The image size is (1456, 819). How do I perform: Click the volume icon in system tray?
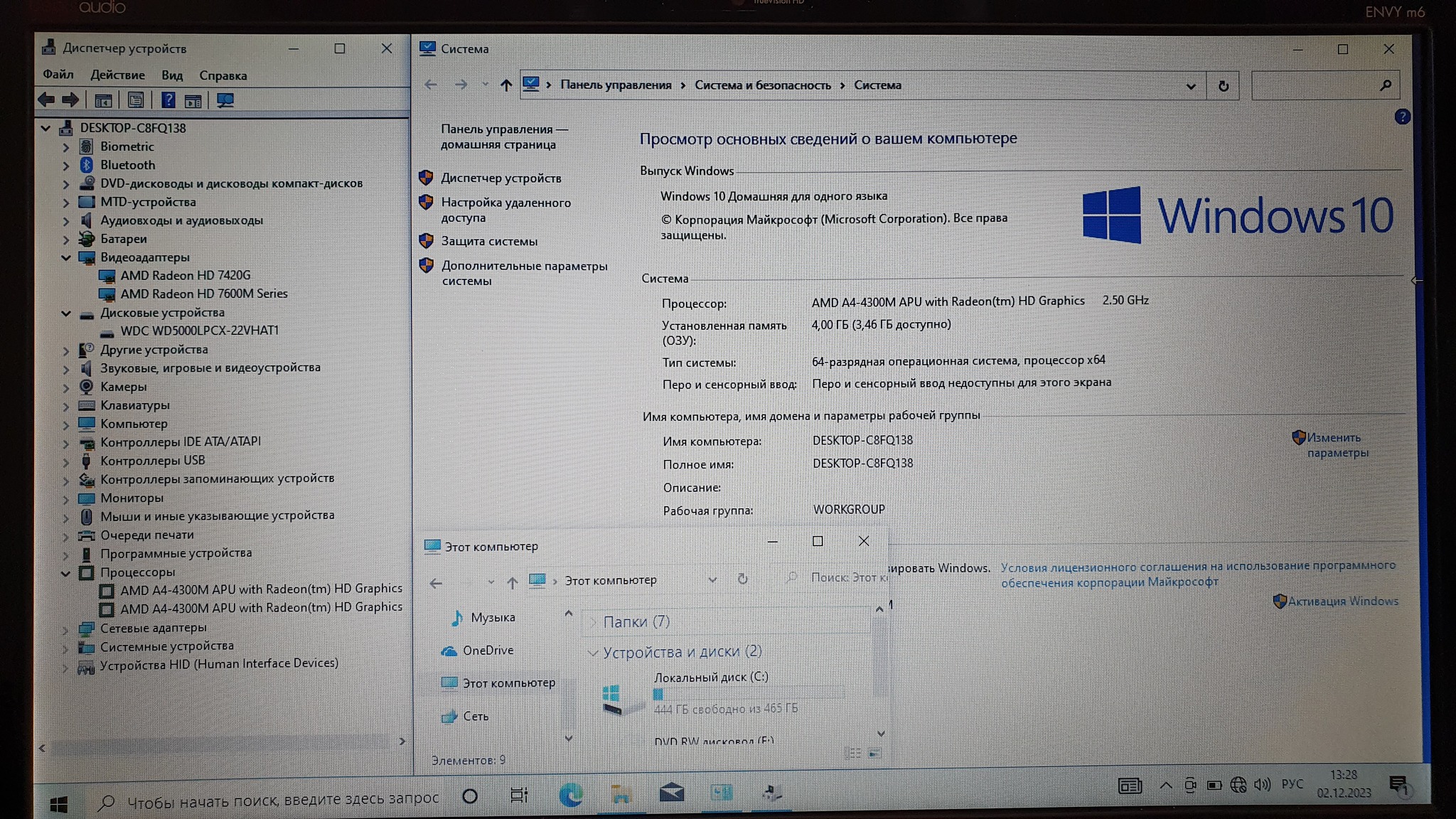pos(1262,785)
